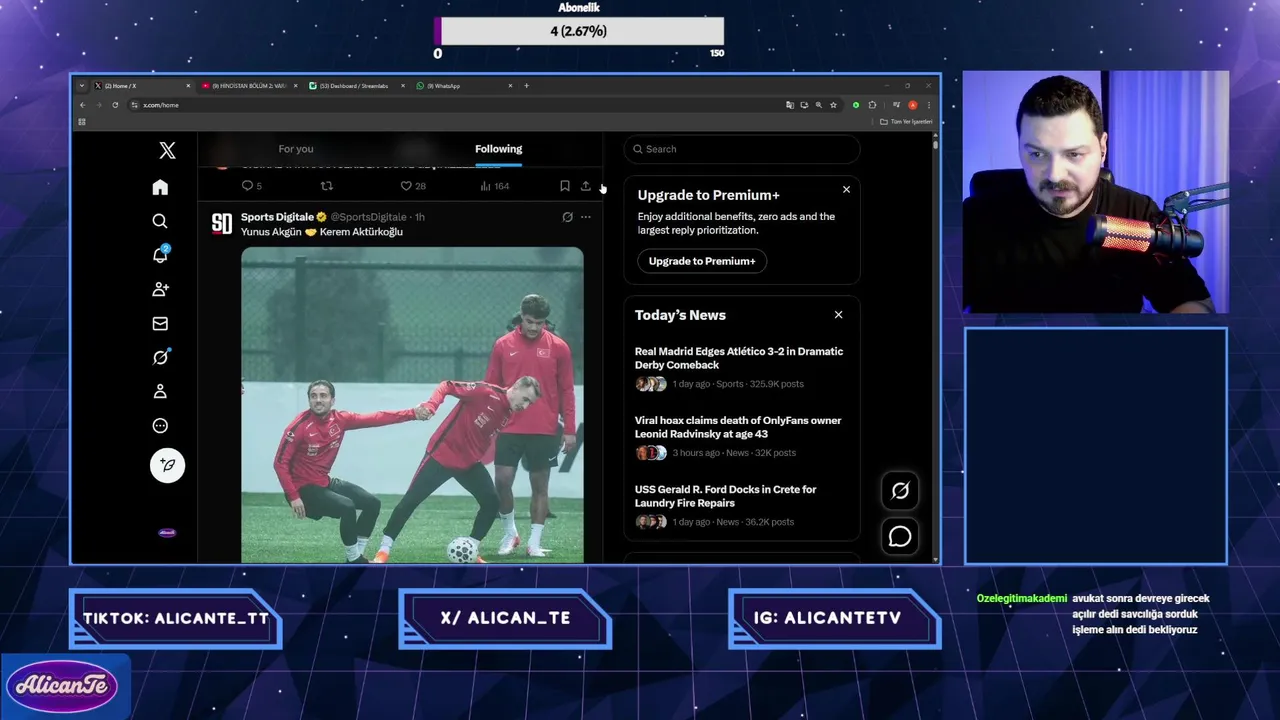Click the Abonelik 4 (2.67%) progress bar
The height and width of the screenshot is (720, 1280).
579,31
